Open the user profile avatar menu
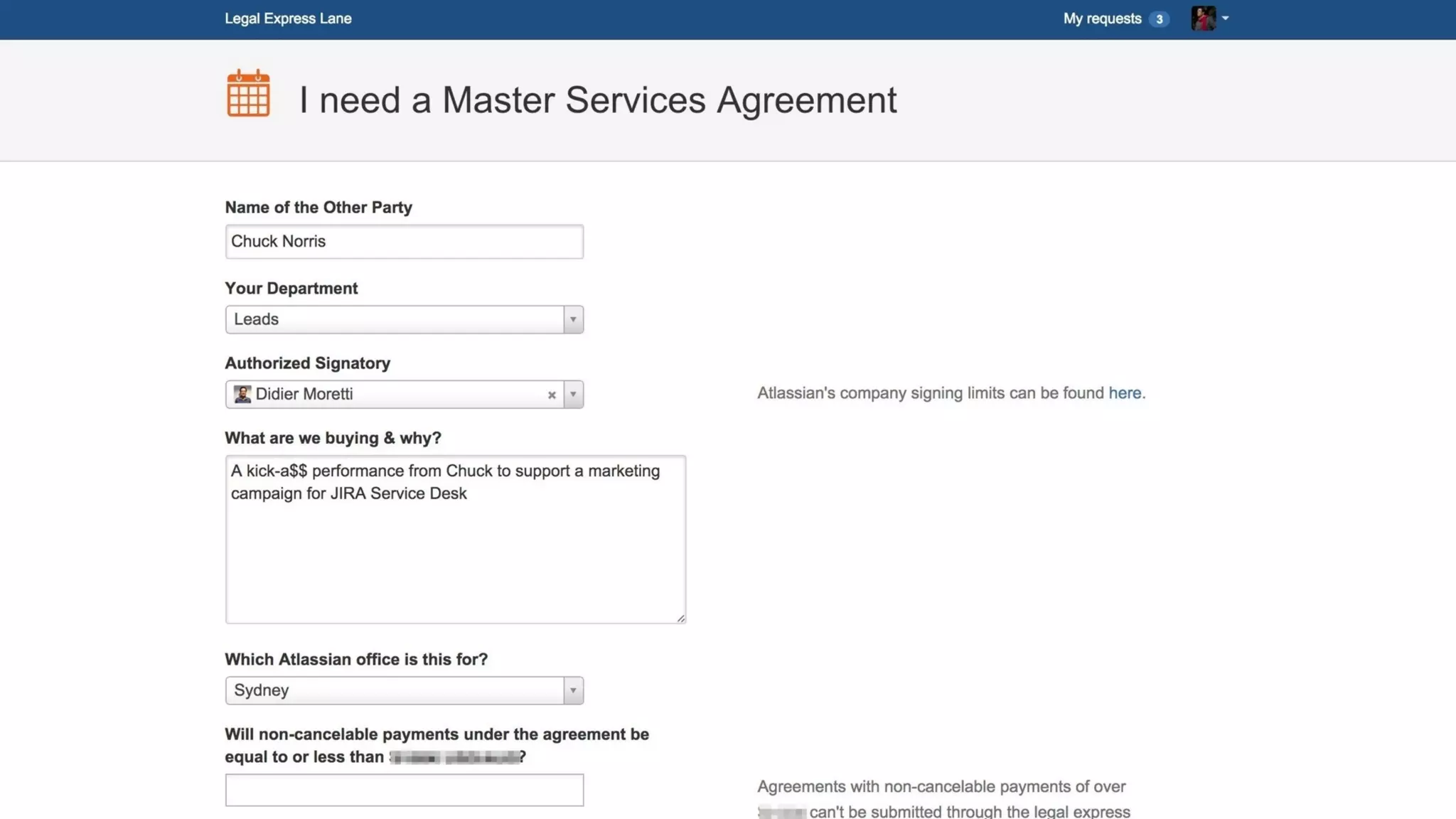Screen dimensions: 1456x819 coord(1203,18)
